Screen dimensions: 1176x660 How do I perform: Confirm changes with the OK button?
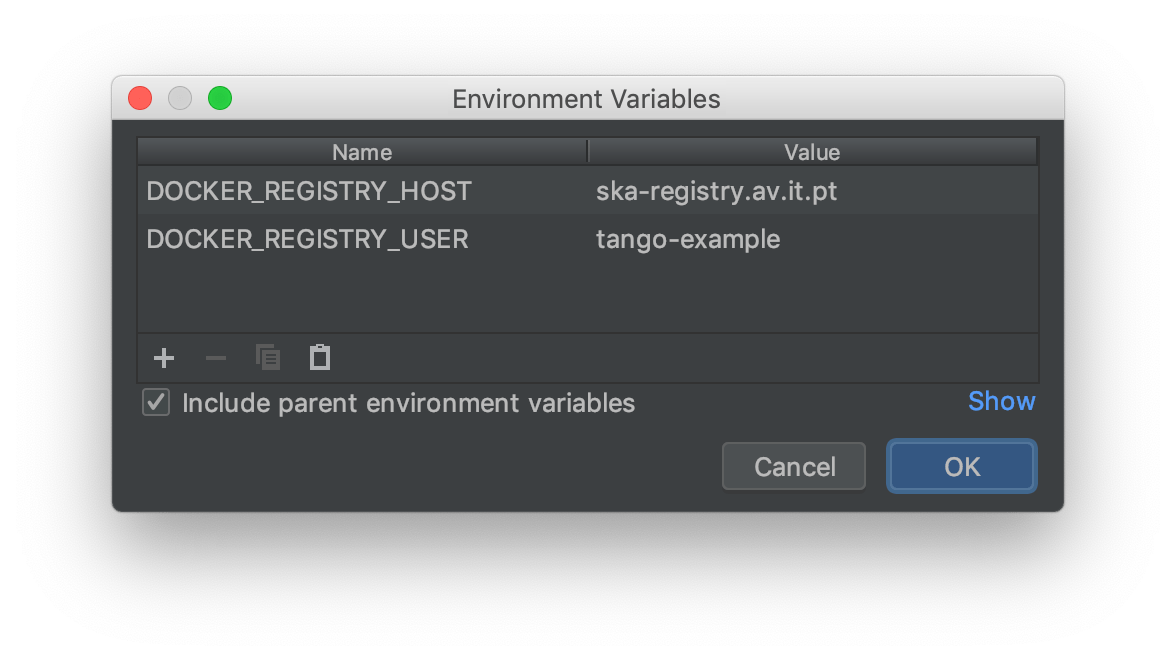click(x=960, y=466)
